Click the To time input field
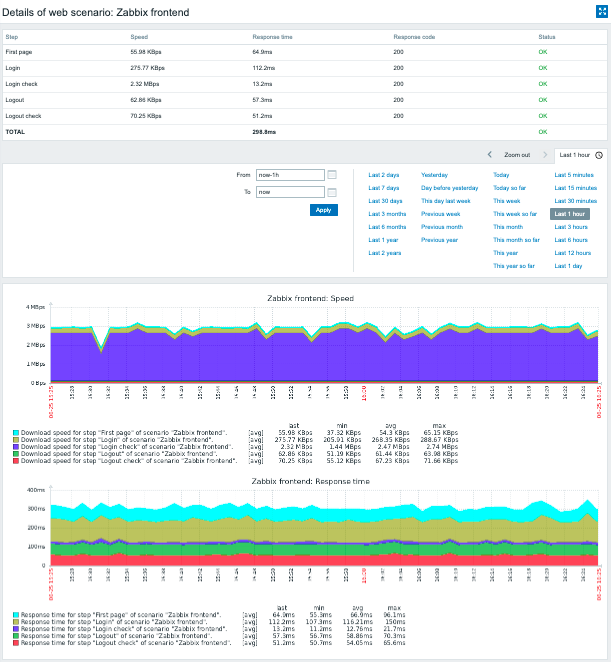Screen dimensions: 611x662 (x=290, y=192)
